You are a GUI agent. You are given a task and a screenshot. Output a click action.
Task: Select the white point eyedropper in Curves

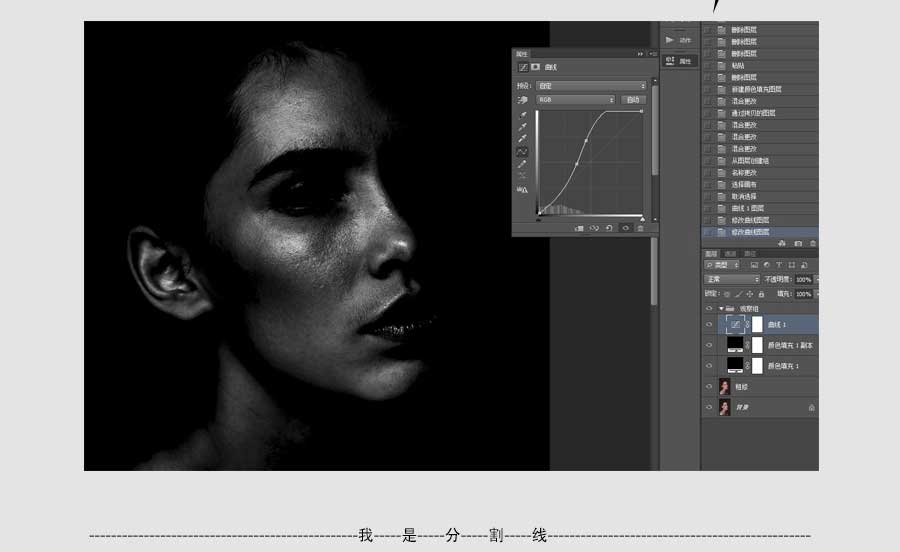[x=522, y=140]
